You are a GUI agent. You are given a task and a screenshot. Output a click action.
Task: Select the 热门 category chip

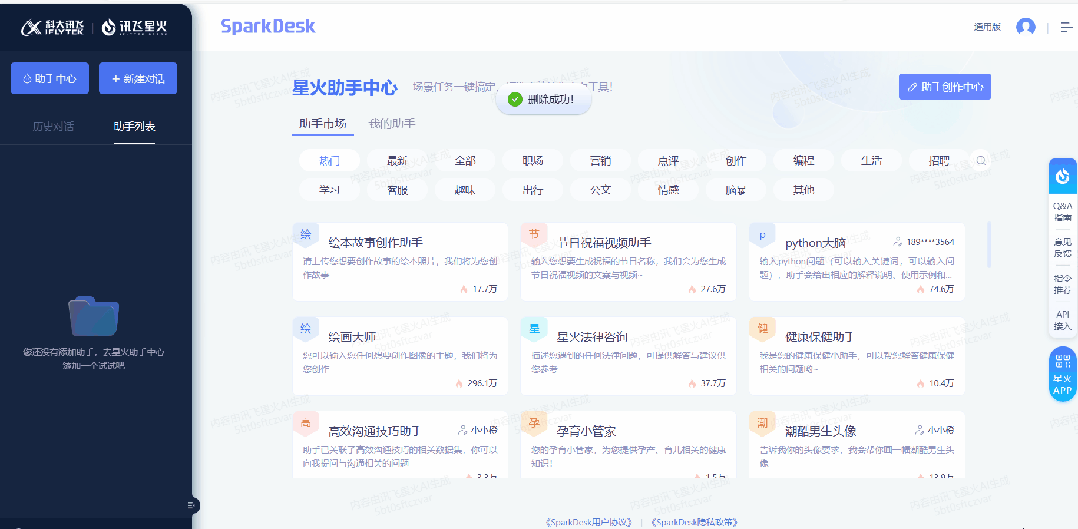329,161
